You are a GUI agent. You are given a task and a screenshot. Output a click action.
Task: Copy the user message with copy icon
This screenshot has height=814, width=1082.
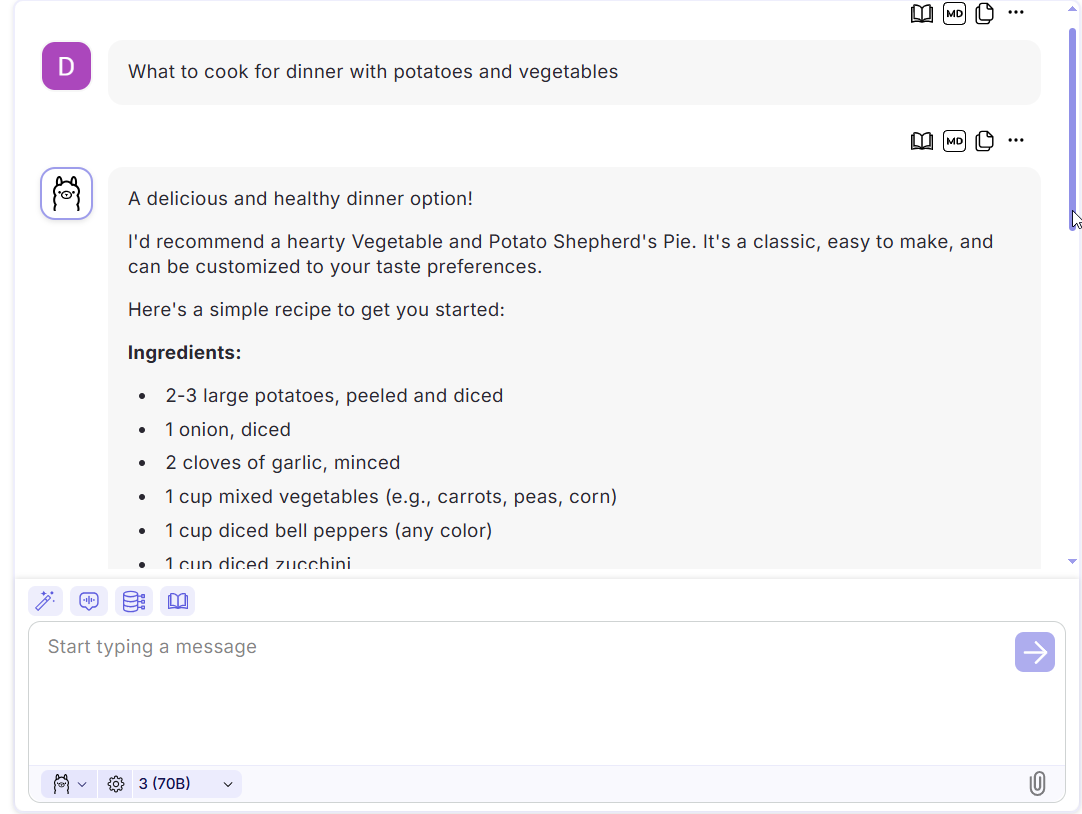[x=985, y=13]
